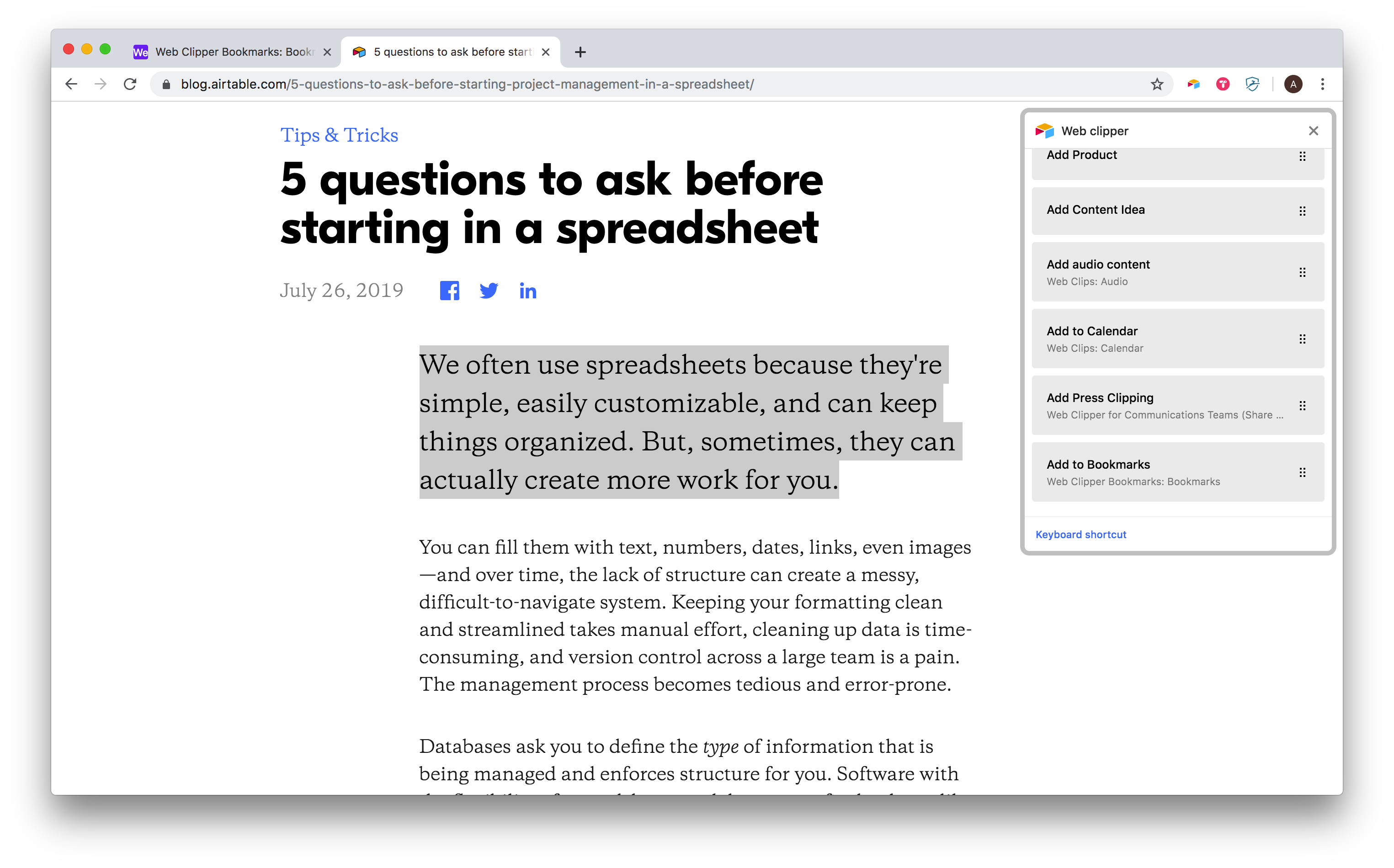Click the red circular extension icon
Image resolution: width=1394 pixels, height=868 pixels.
1223,85
